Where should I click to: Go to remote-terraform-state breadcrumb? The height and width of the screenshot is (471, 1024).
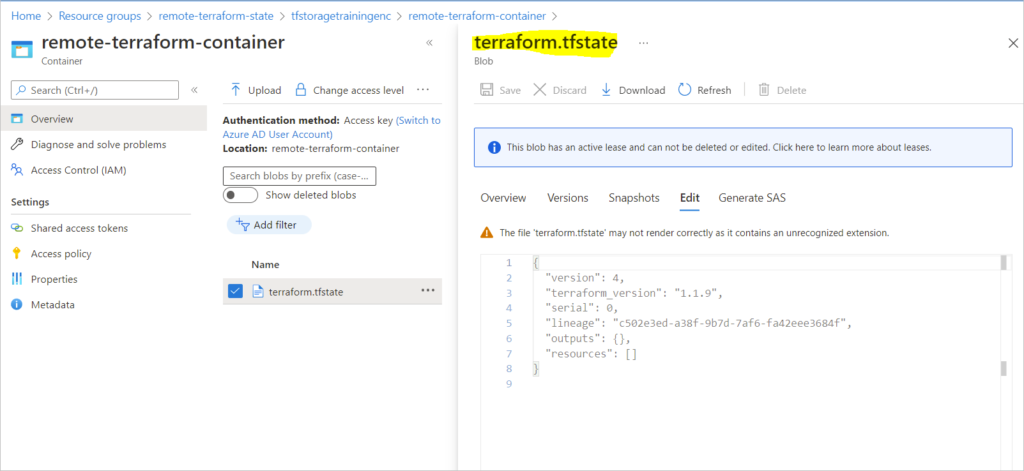point(218,16)
